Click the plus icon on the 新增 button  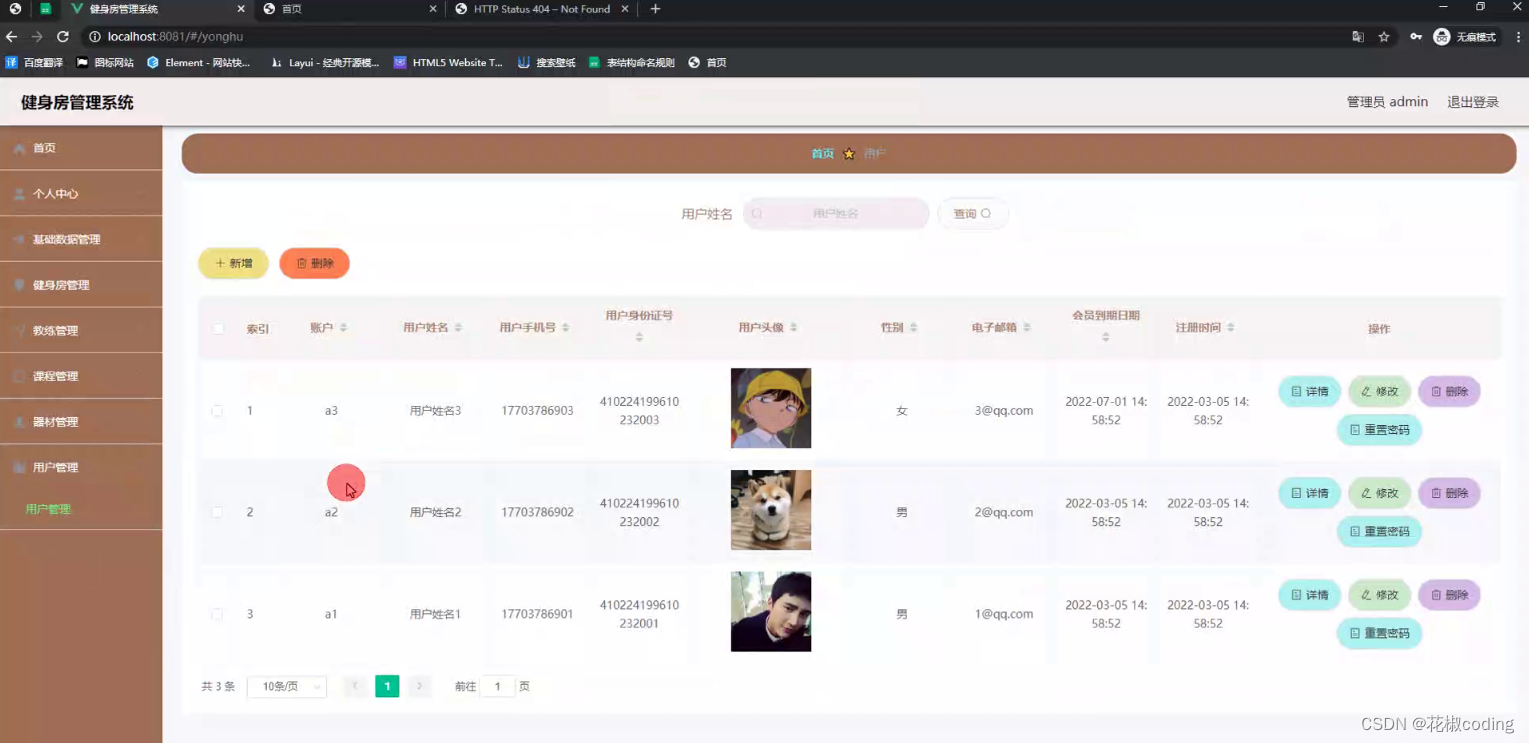[x=220, y=263]
